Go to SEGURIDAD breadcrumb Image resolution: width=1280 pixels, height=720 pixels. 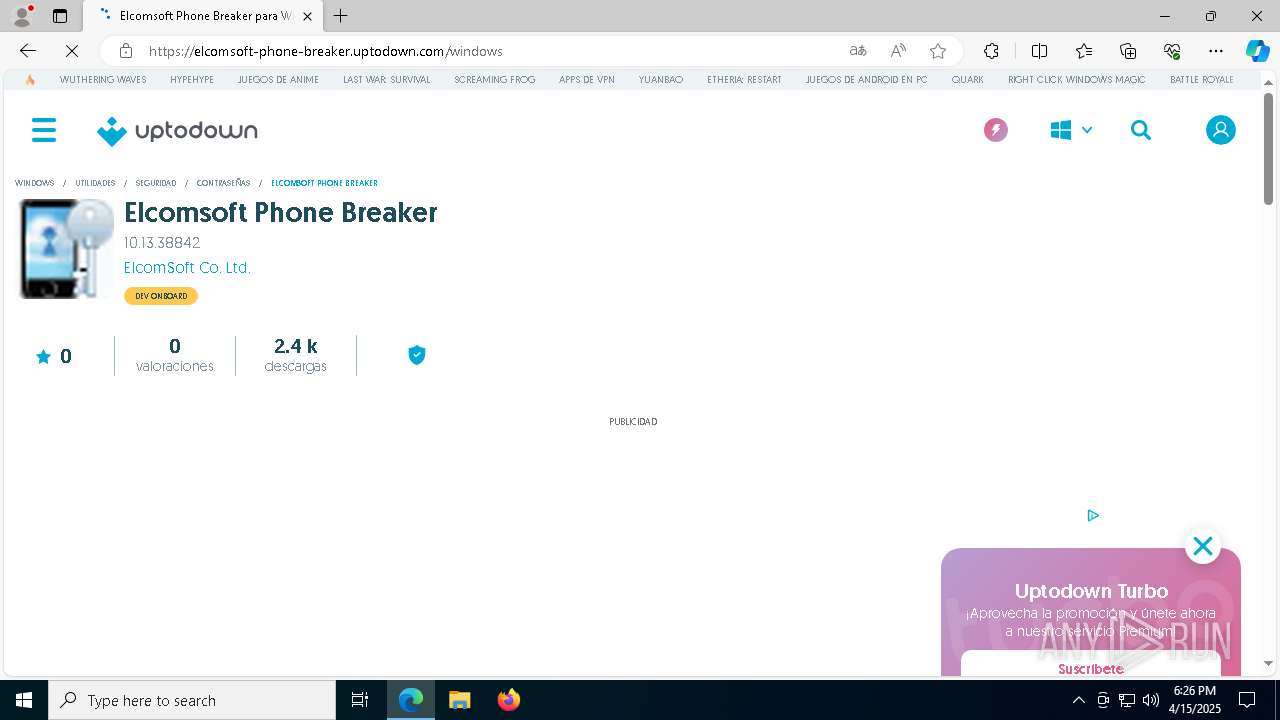156,183
